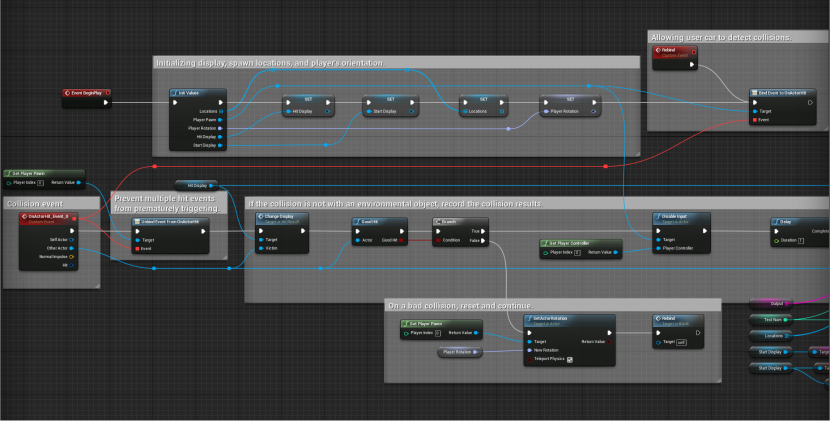Click the Rebind custom event's red delegate pin
The image size is (830, 421).
694,52
